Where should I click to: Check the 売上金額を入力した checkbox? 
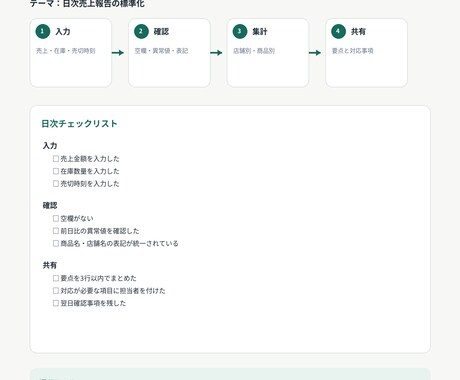56,159
